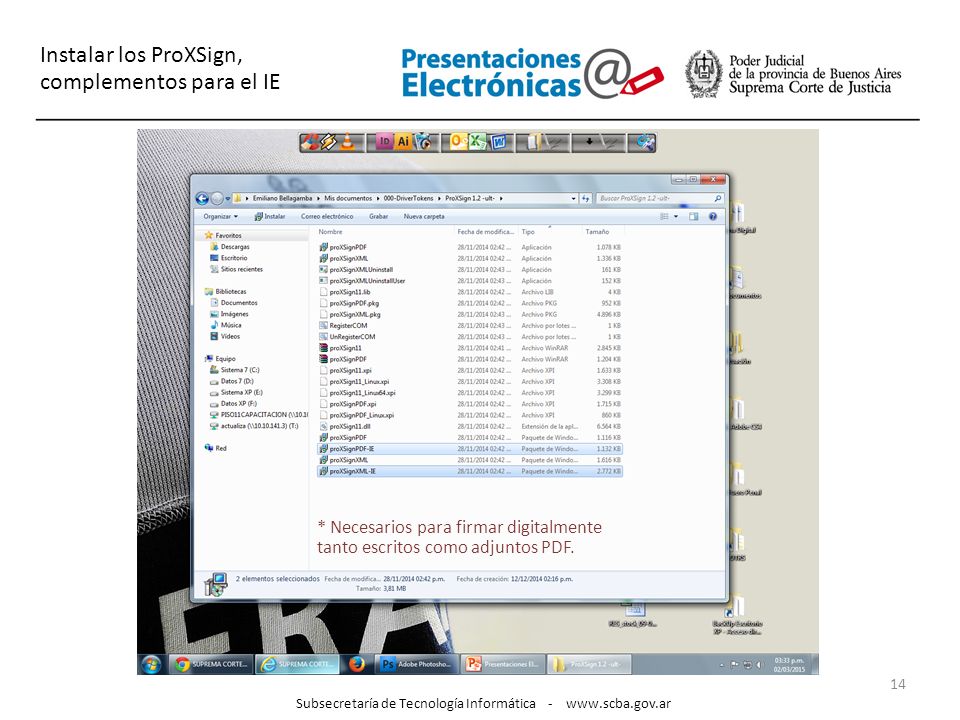Viewport: 960px width, 720px height.
Task: Toggle the preview pane icon
Action: click(x=694, y=216)
